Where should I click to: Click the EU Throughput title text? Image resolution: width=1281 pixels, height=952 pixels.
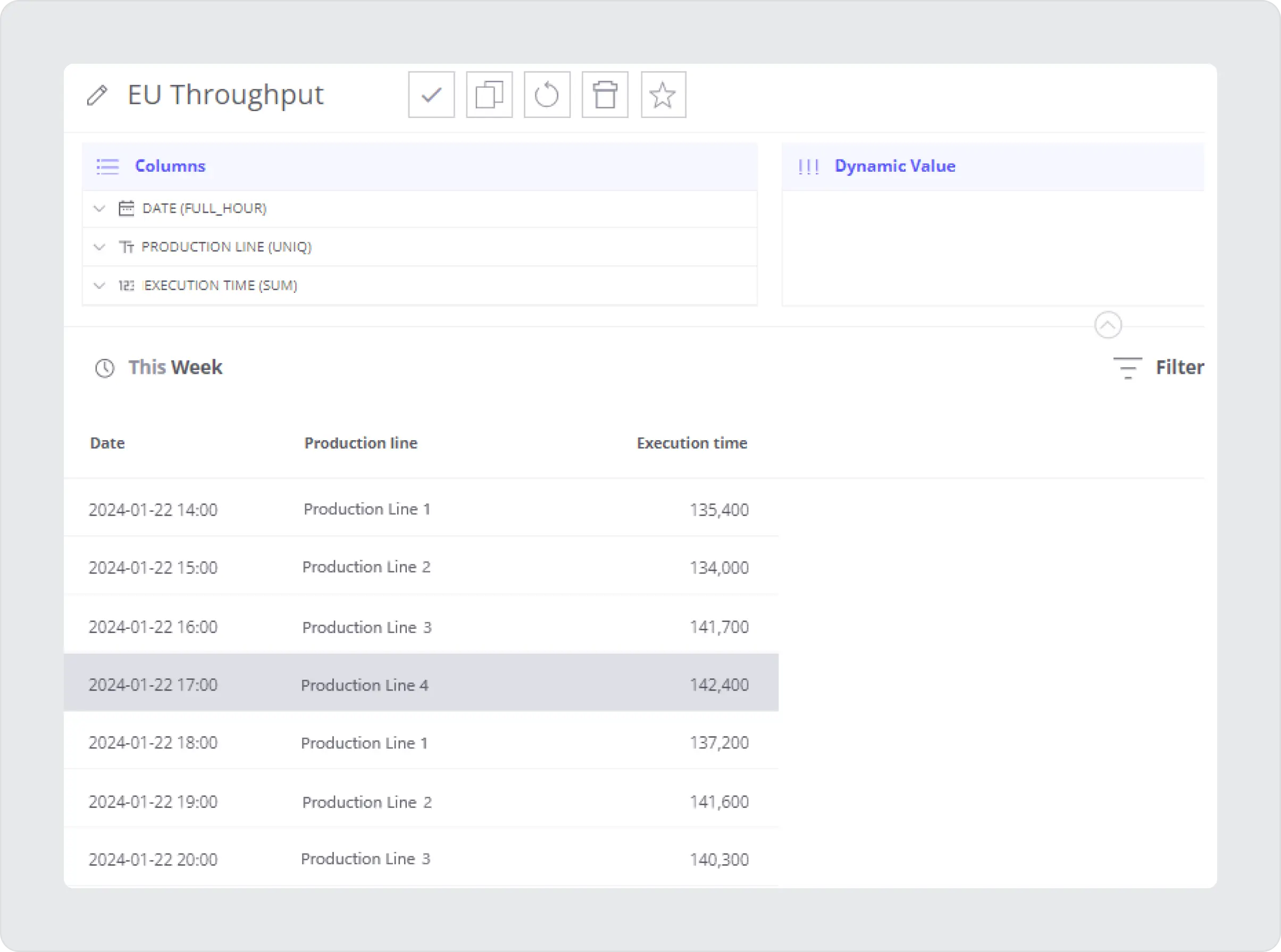pos(225,95)
